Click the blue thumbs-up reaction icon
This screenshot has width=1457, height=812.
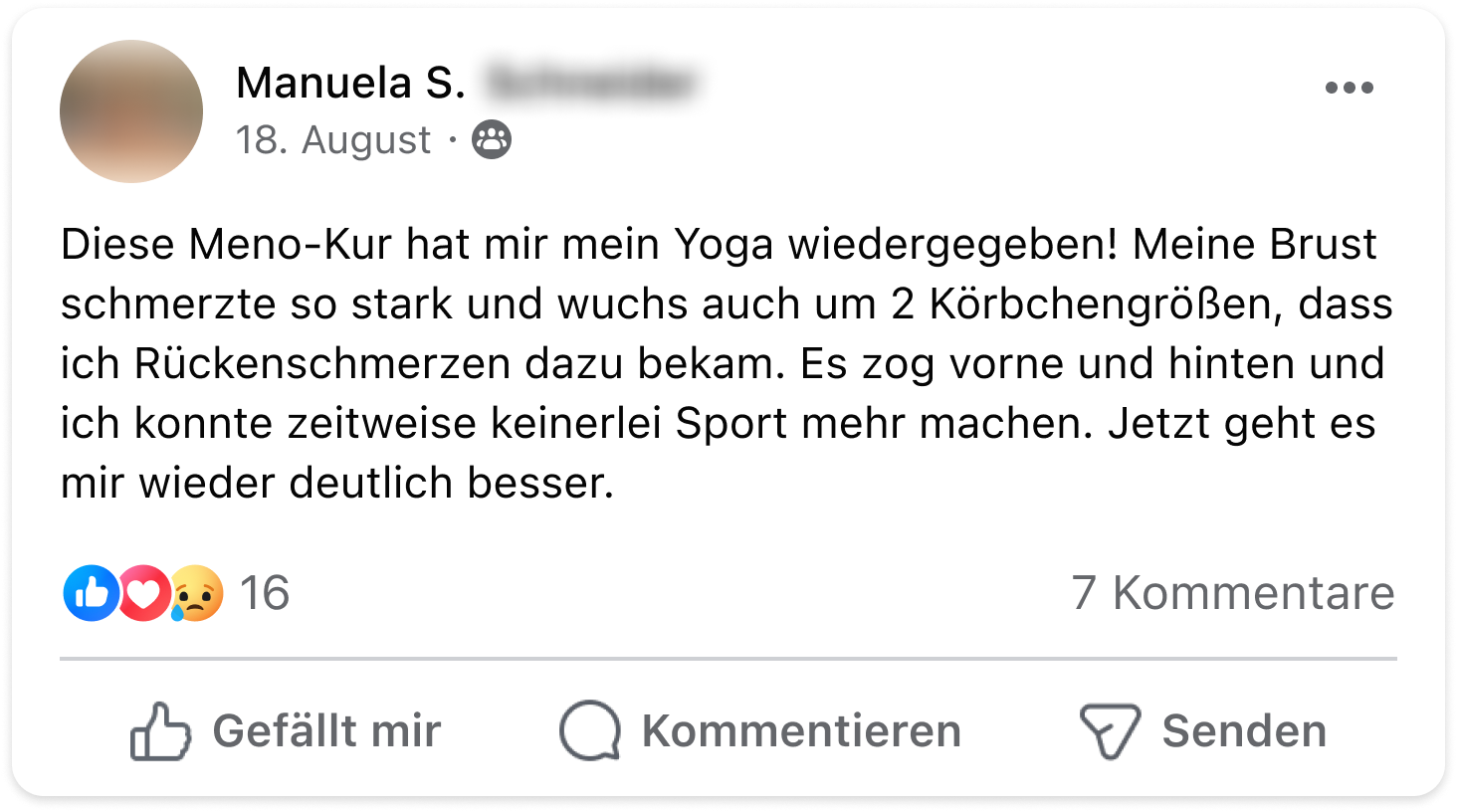[92, 593]
